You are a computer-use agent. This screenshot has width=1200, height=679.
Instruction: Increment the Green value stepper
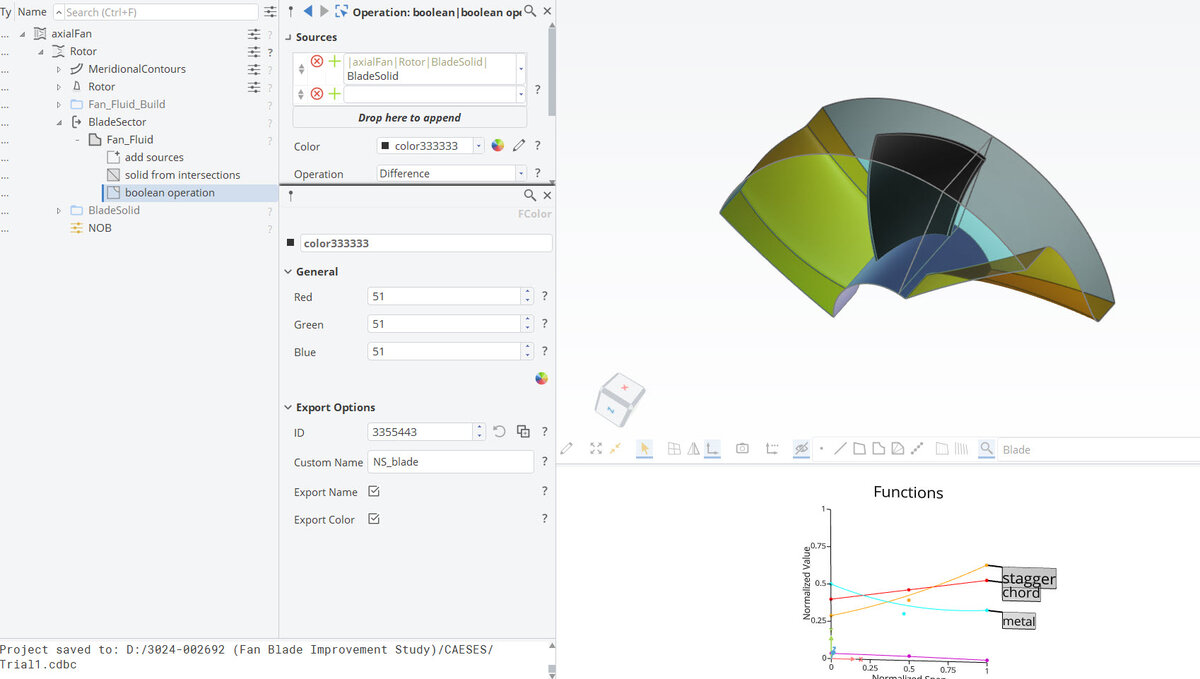[527, 320]
